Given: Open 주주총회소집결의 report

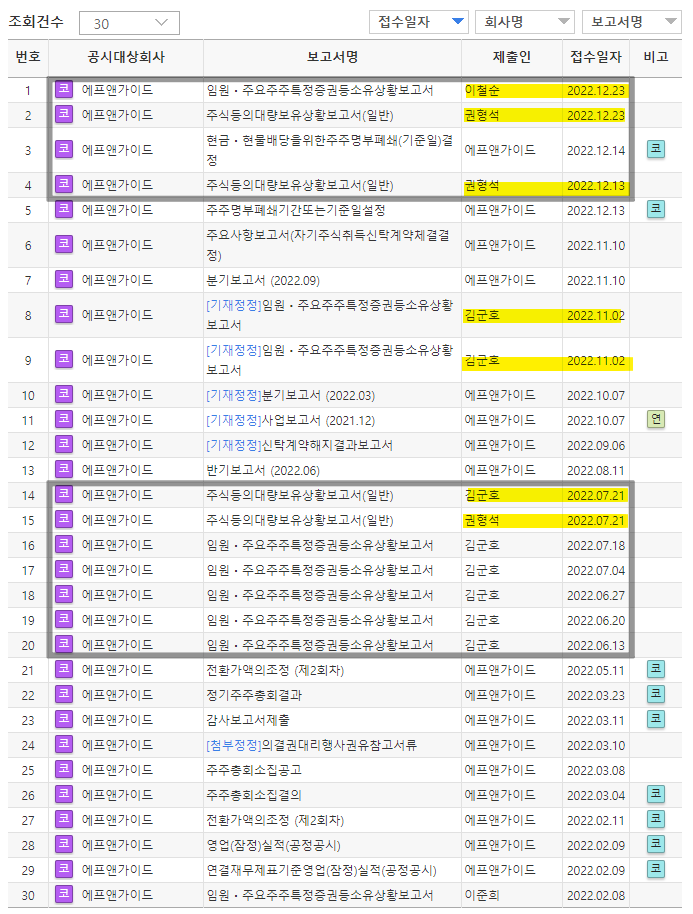Looking at the screenshot, I should pos(254,795).
